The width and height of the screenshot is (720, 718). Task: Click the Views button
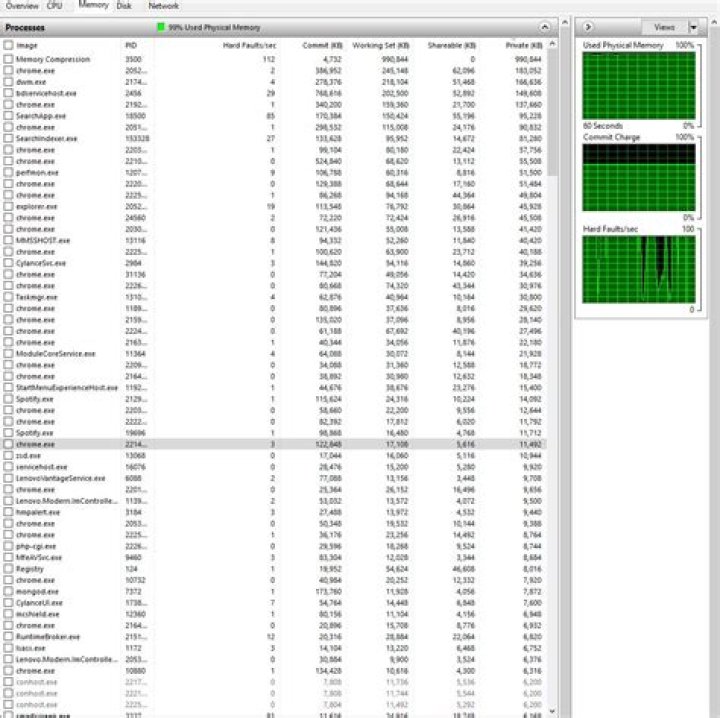tap(664, 27)
